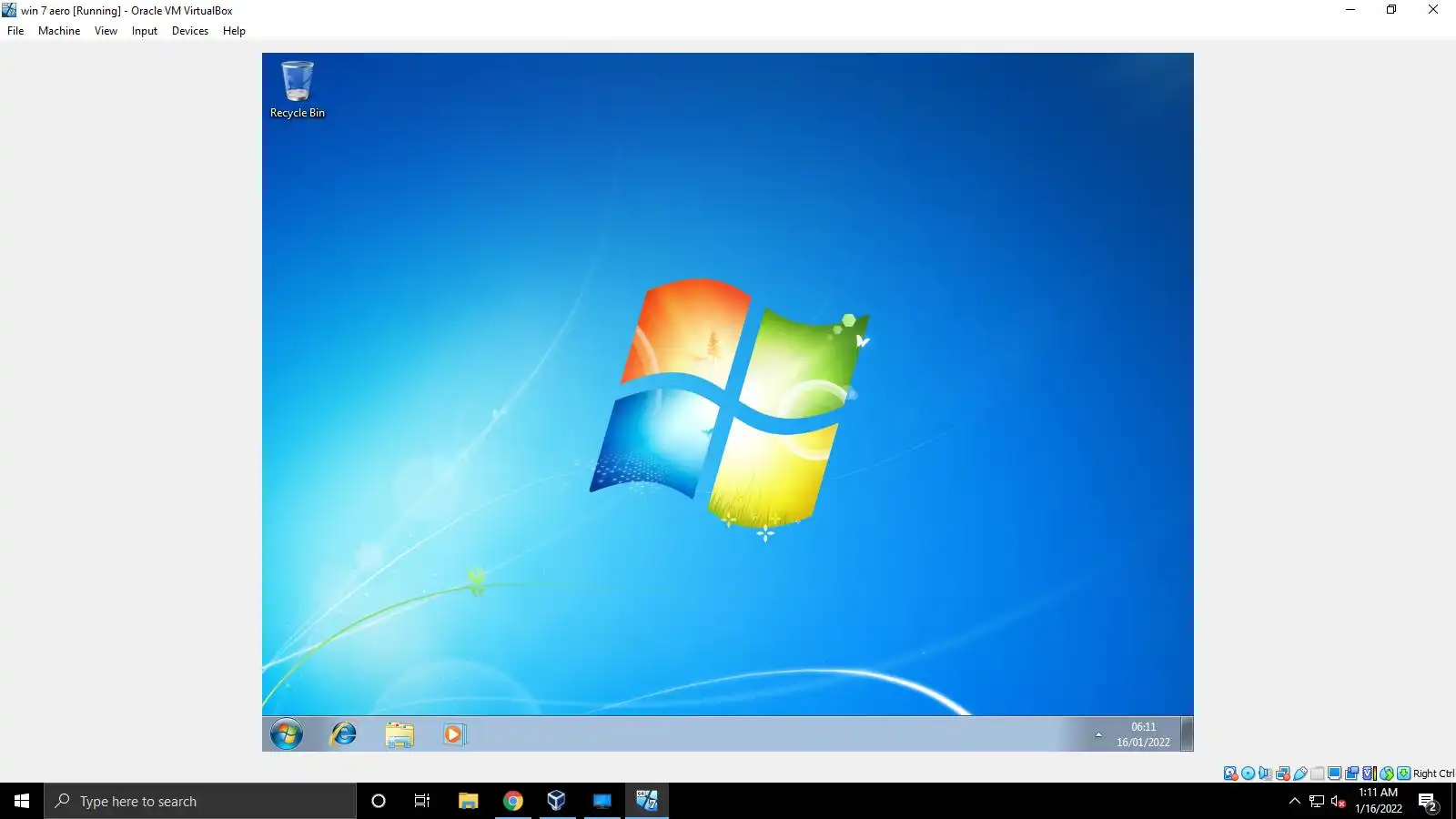Open host clock showing 1:11 AM
Image resolution: width=1456 pixels, height=819 pixels.
coord(1379,801)
